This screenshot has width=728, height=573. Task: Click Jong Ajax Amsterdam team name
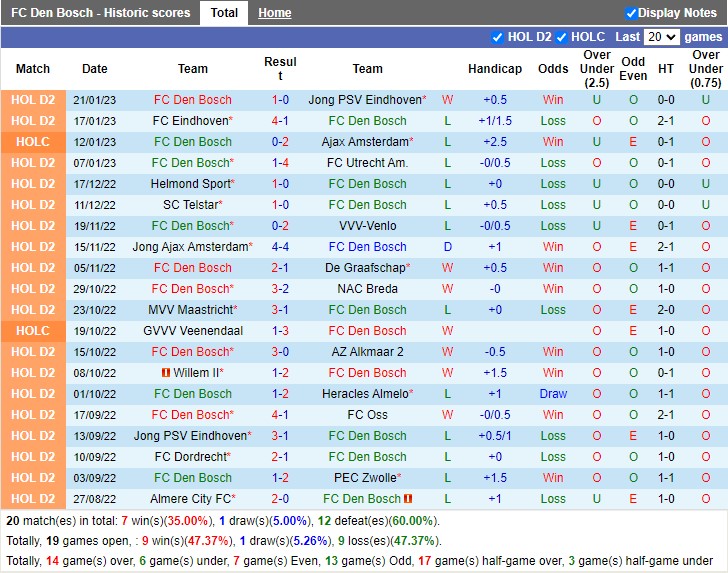(x=191, y=247)
